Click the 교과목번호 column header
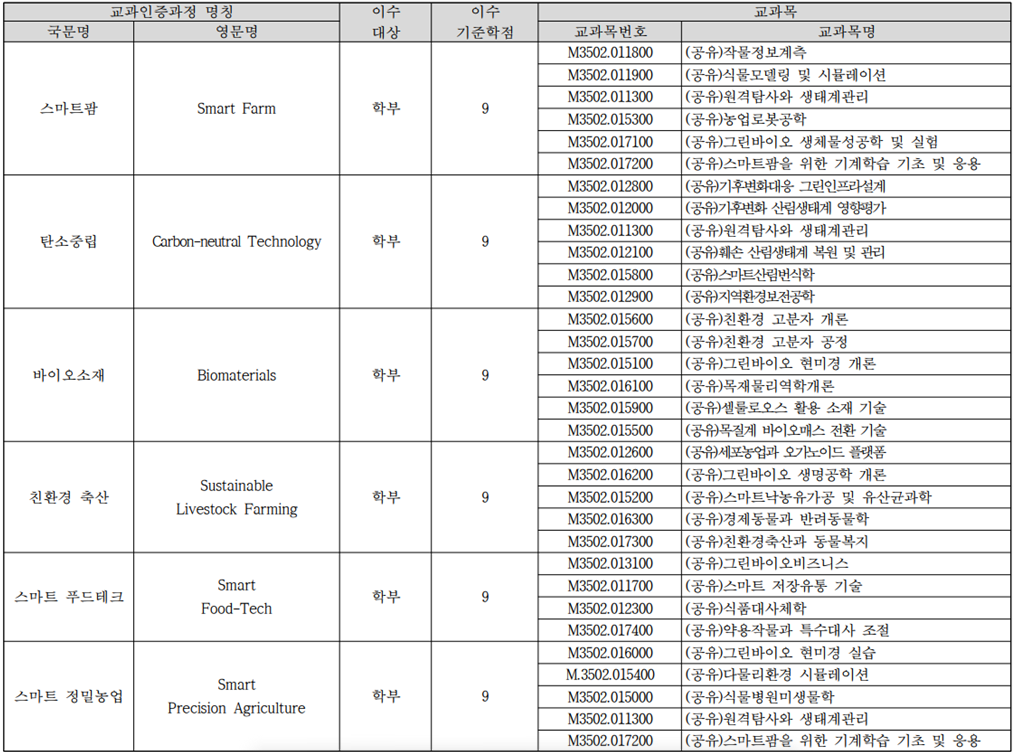1013x752 pixels. (x=610, y=32)
